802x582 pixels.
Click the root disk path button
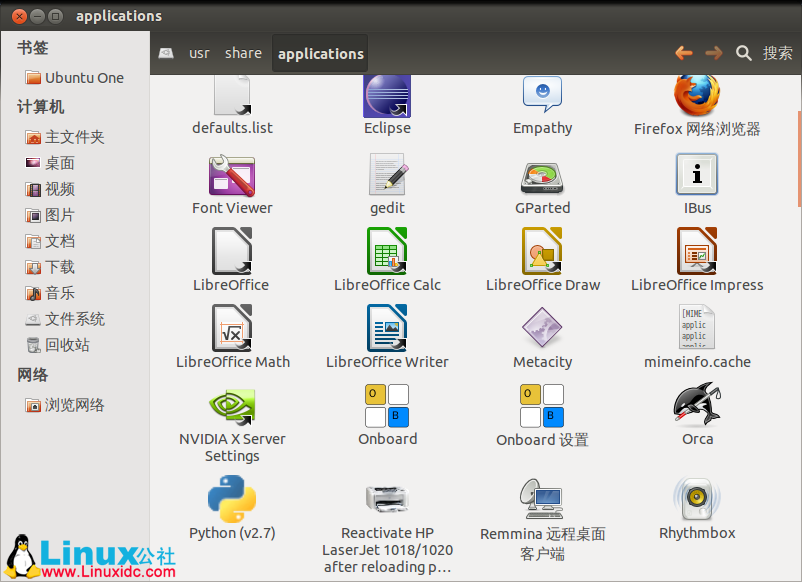click(166, 53)
